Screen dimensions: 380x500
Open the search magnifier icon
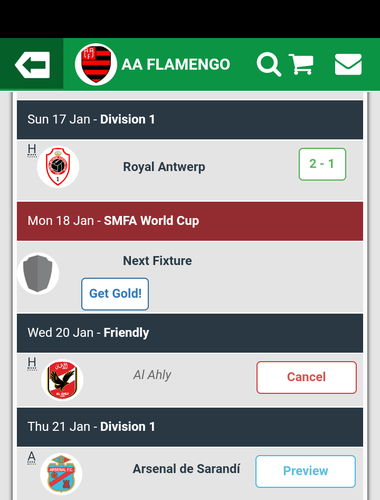[269, 64]
